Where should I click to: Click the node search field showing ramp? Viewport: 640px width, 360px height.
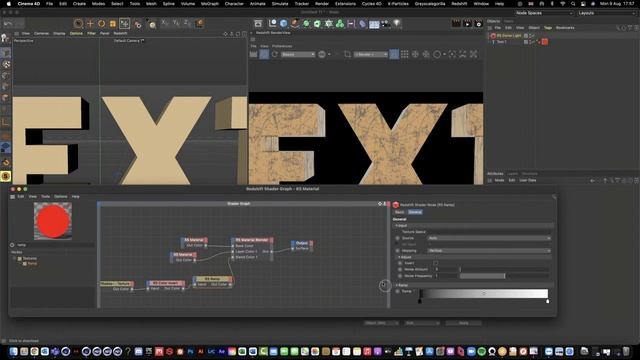pos(55,245)
